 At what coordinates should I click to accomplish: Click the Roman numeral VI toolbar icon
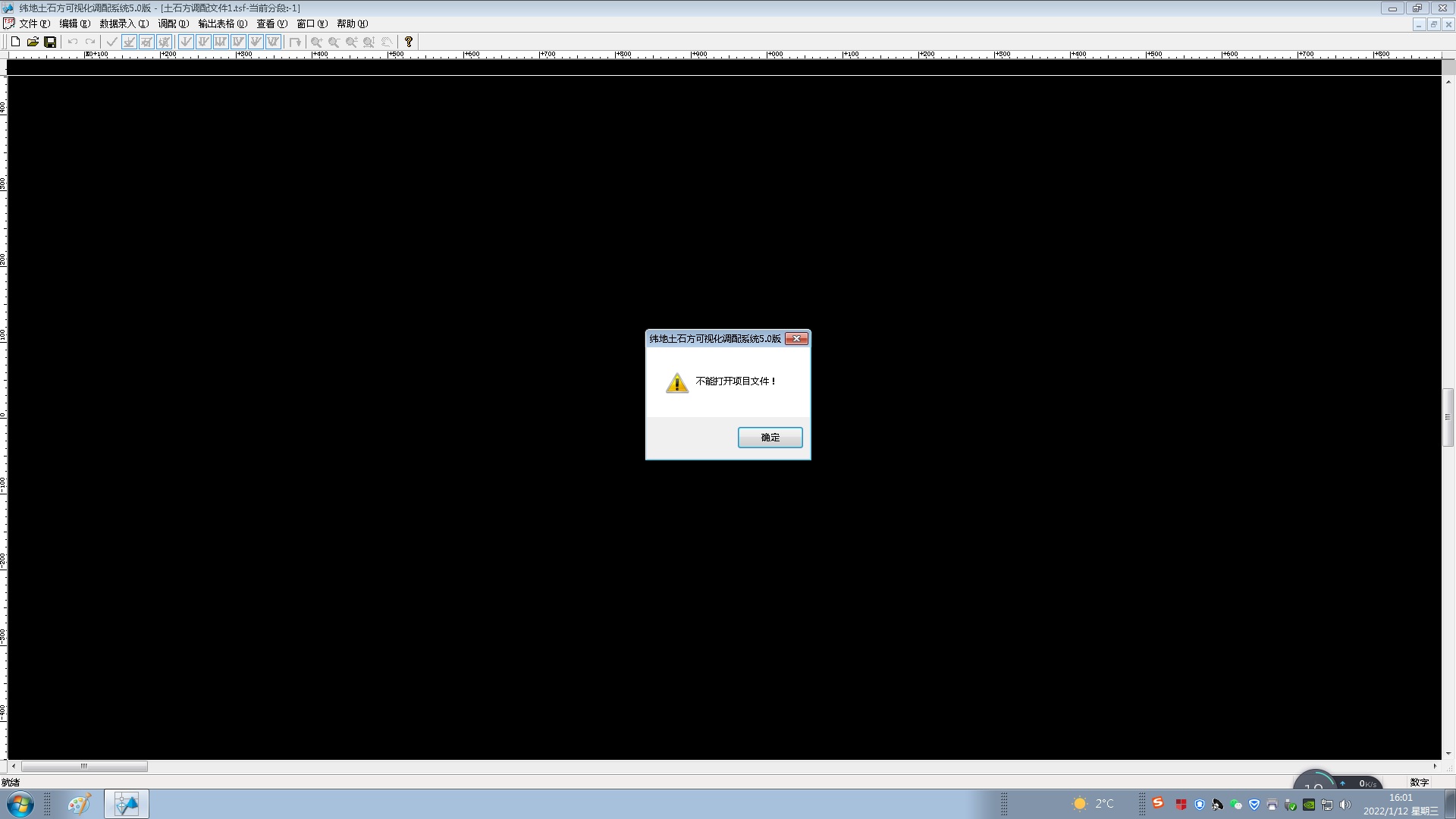pos(273,42)
